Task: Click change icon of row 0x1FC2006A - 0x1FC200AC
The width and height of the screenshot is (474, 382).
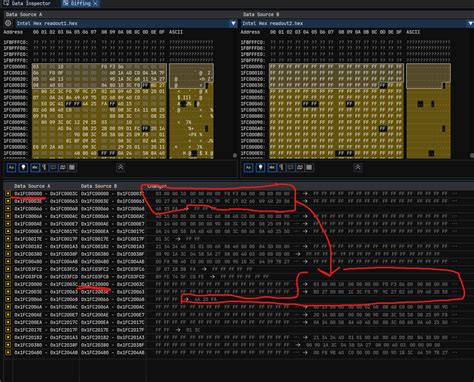Action: point(8,307)
